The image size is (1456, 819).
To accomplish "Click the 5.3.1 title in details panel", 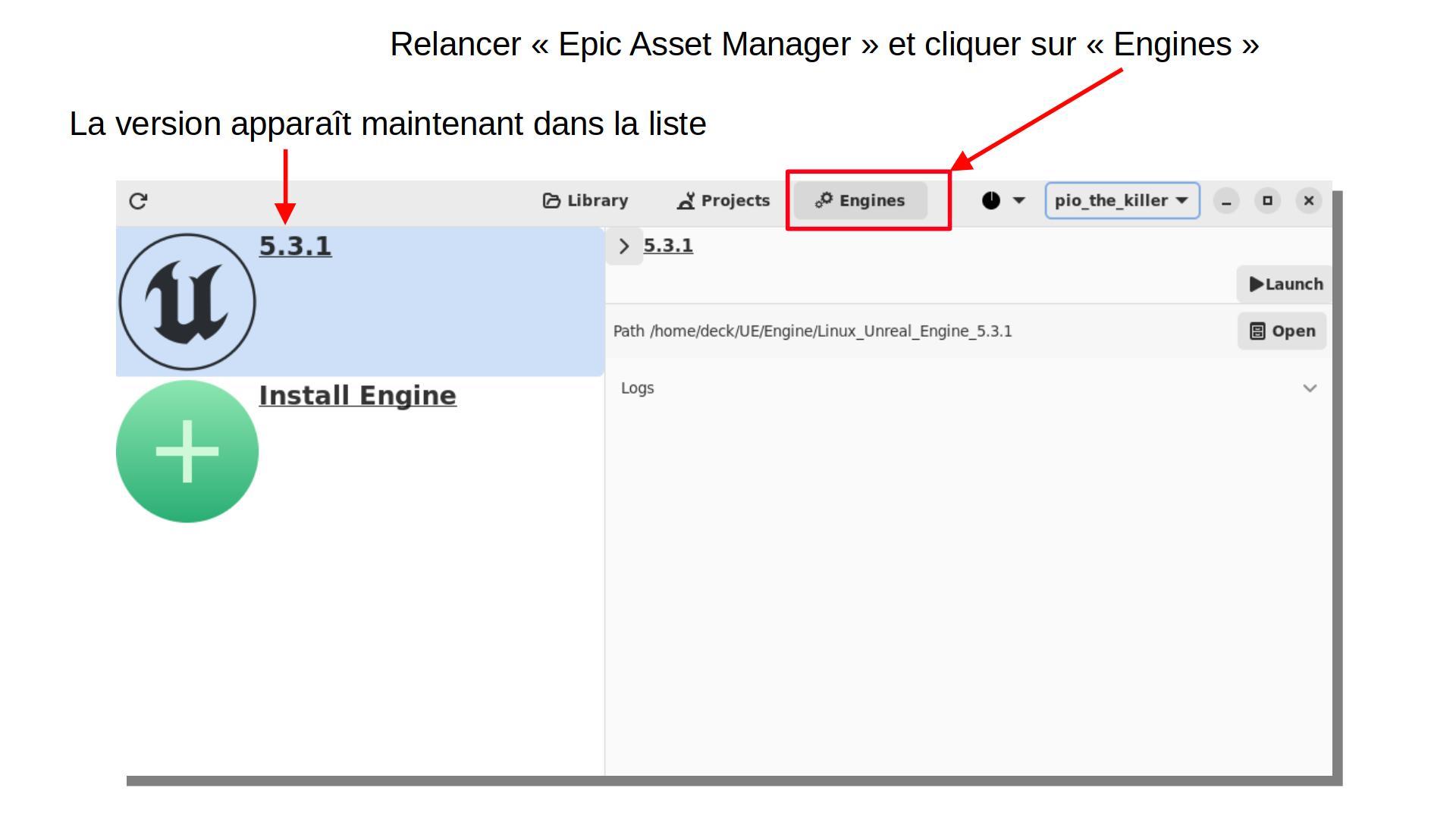I will [668, 246].
